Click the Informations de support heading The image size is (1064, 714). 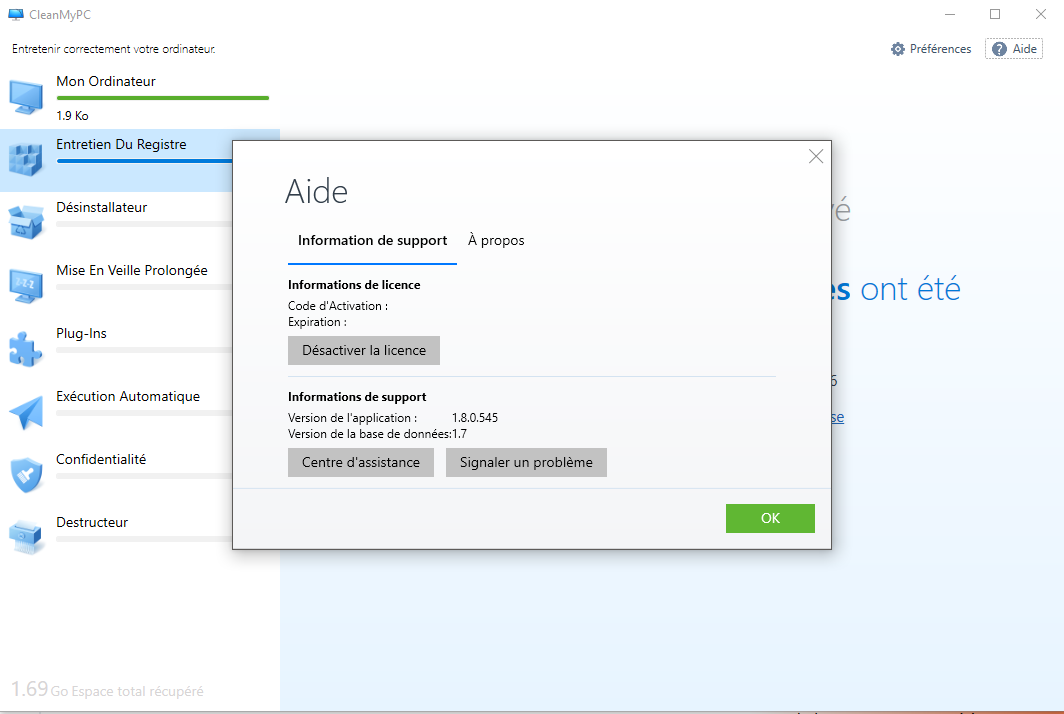357,397
